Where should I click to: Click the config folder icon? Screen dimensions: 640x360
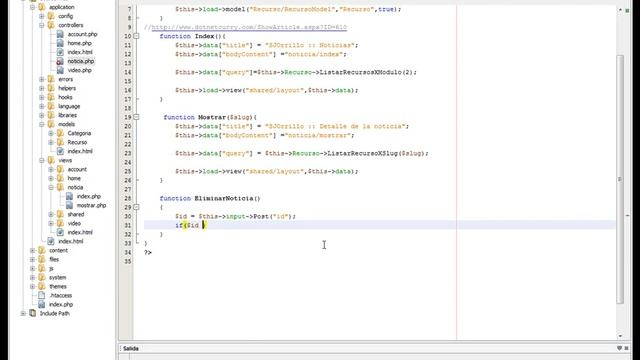pos(51,16)
